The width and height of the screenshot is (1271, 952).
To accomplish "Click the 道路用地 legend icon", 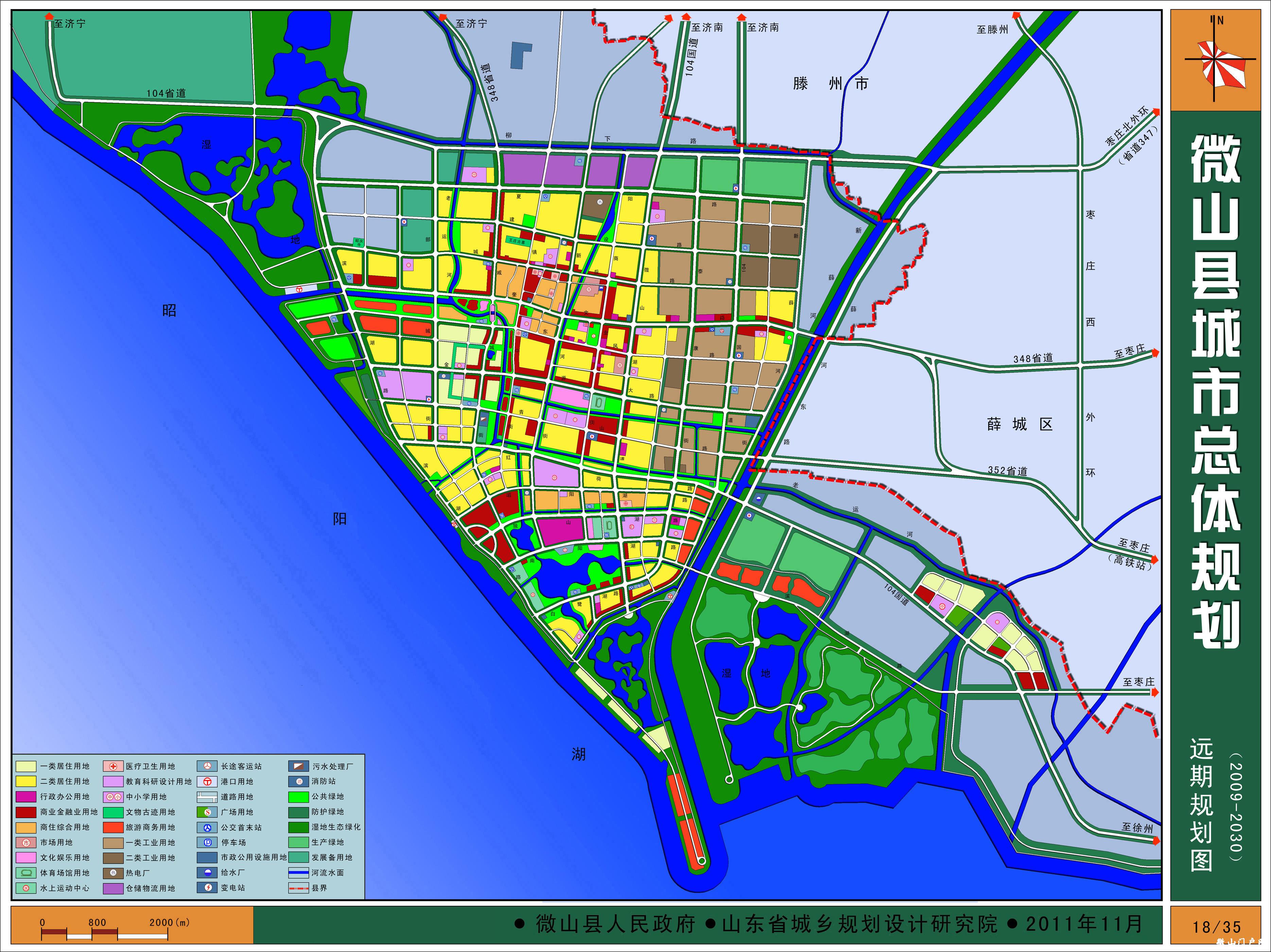I will coord(207,797).
